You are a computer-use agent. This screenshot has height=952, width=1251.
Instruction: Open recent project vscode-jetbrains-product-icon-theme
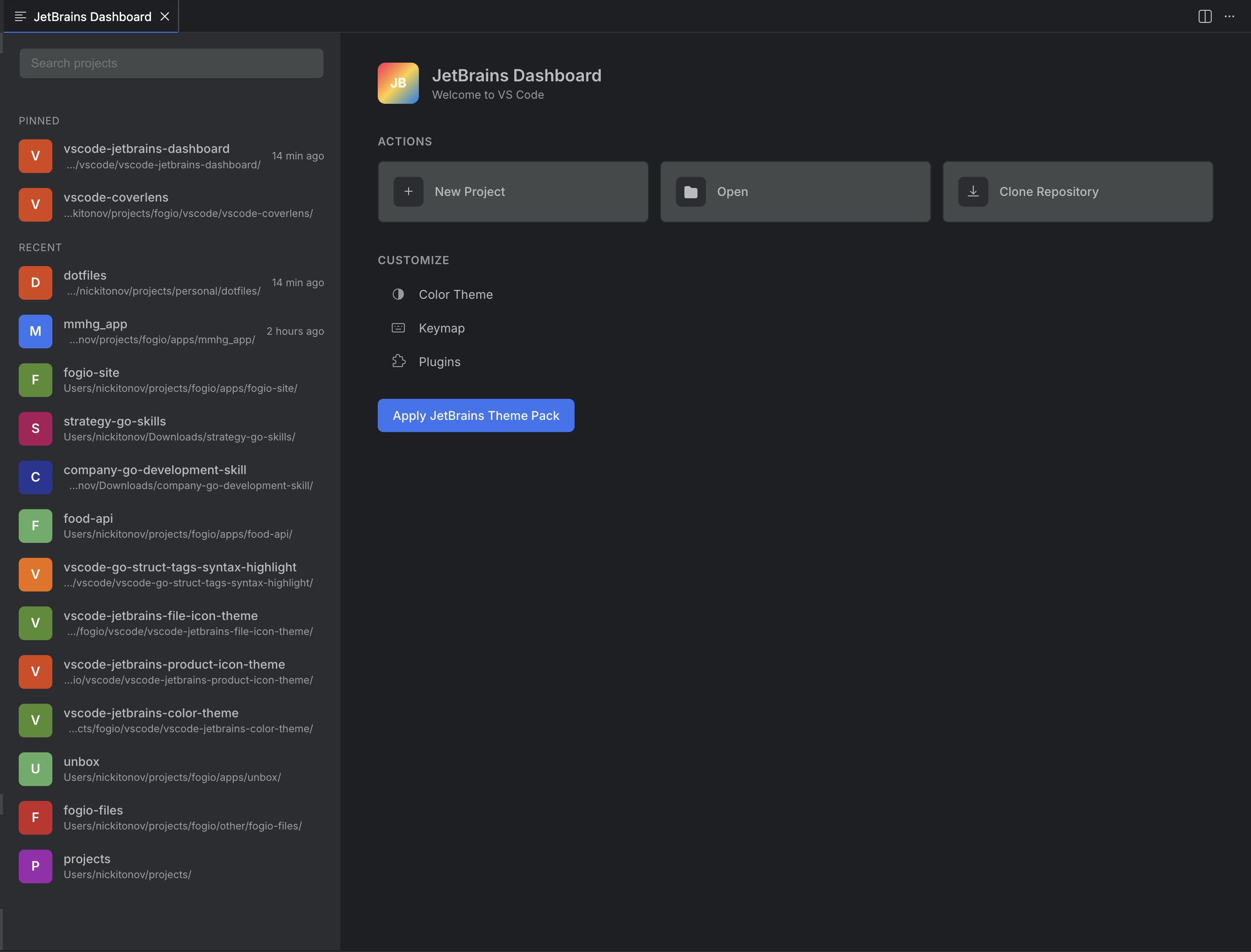coord(171,672)
